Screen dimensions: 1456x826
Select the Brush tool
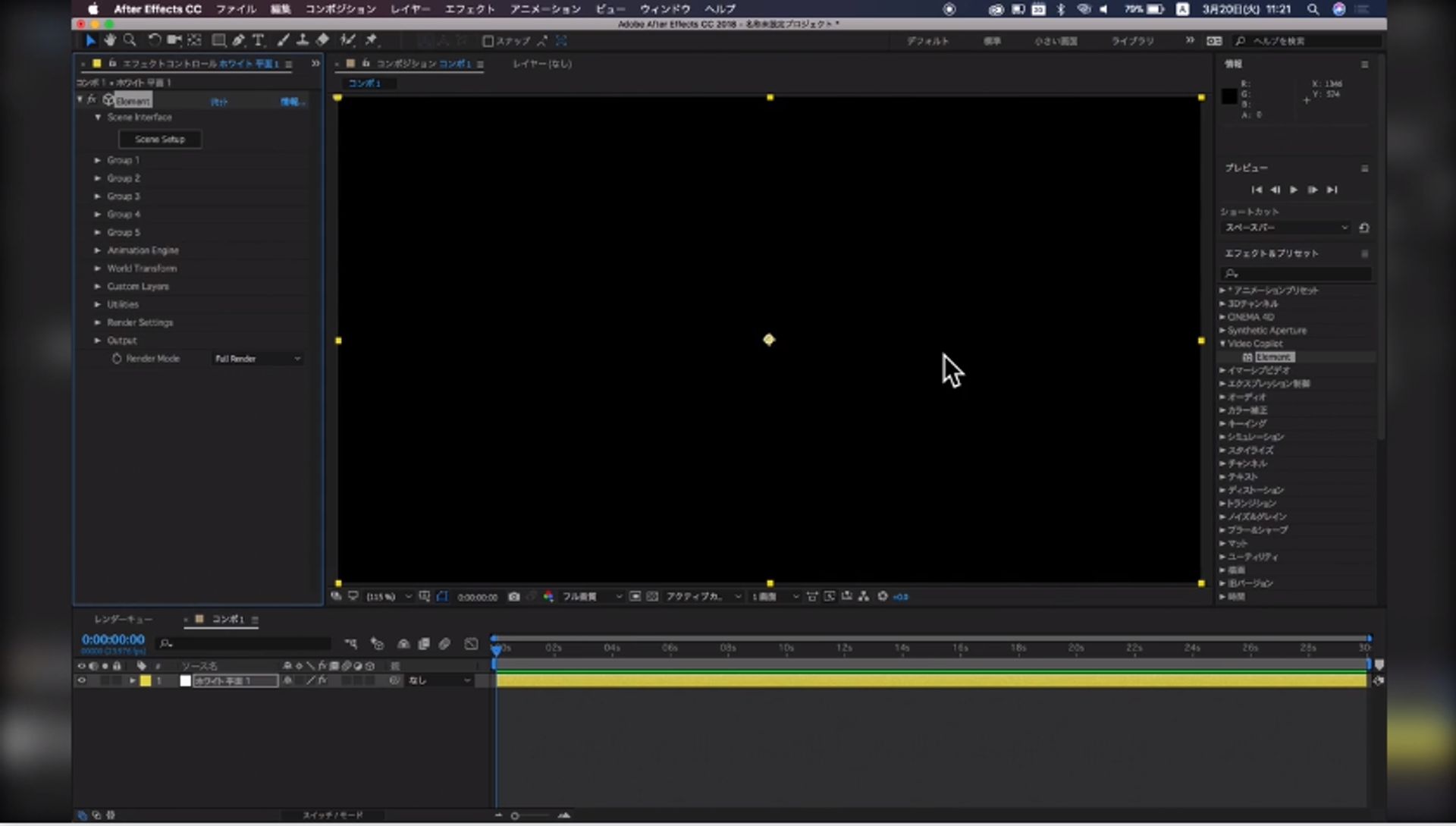(x=283, y=41)
